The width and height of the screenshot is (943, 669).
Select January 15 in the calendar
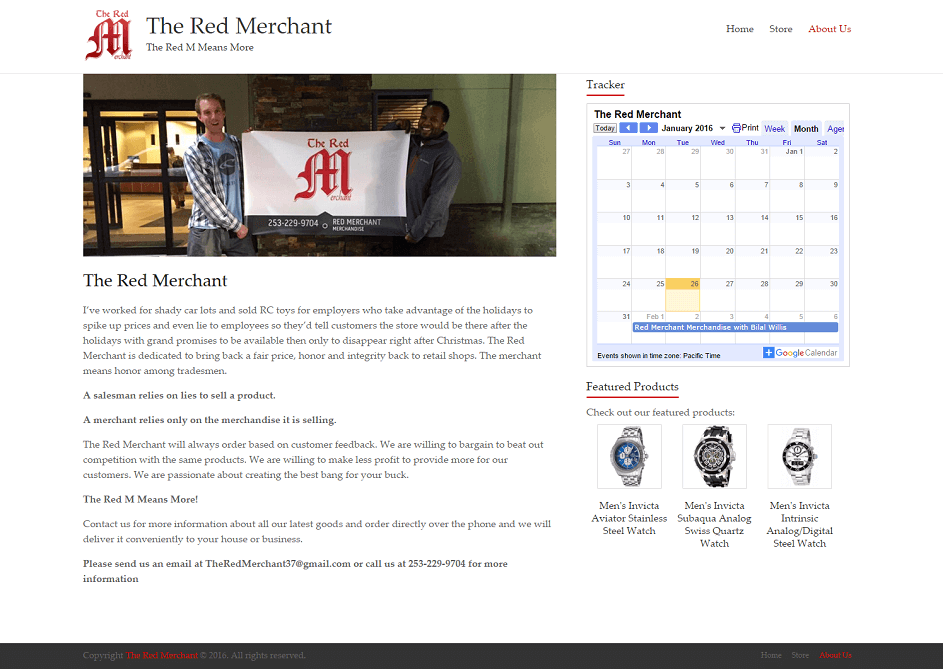787,229
